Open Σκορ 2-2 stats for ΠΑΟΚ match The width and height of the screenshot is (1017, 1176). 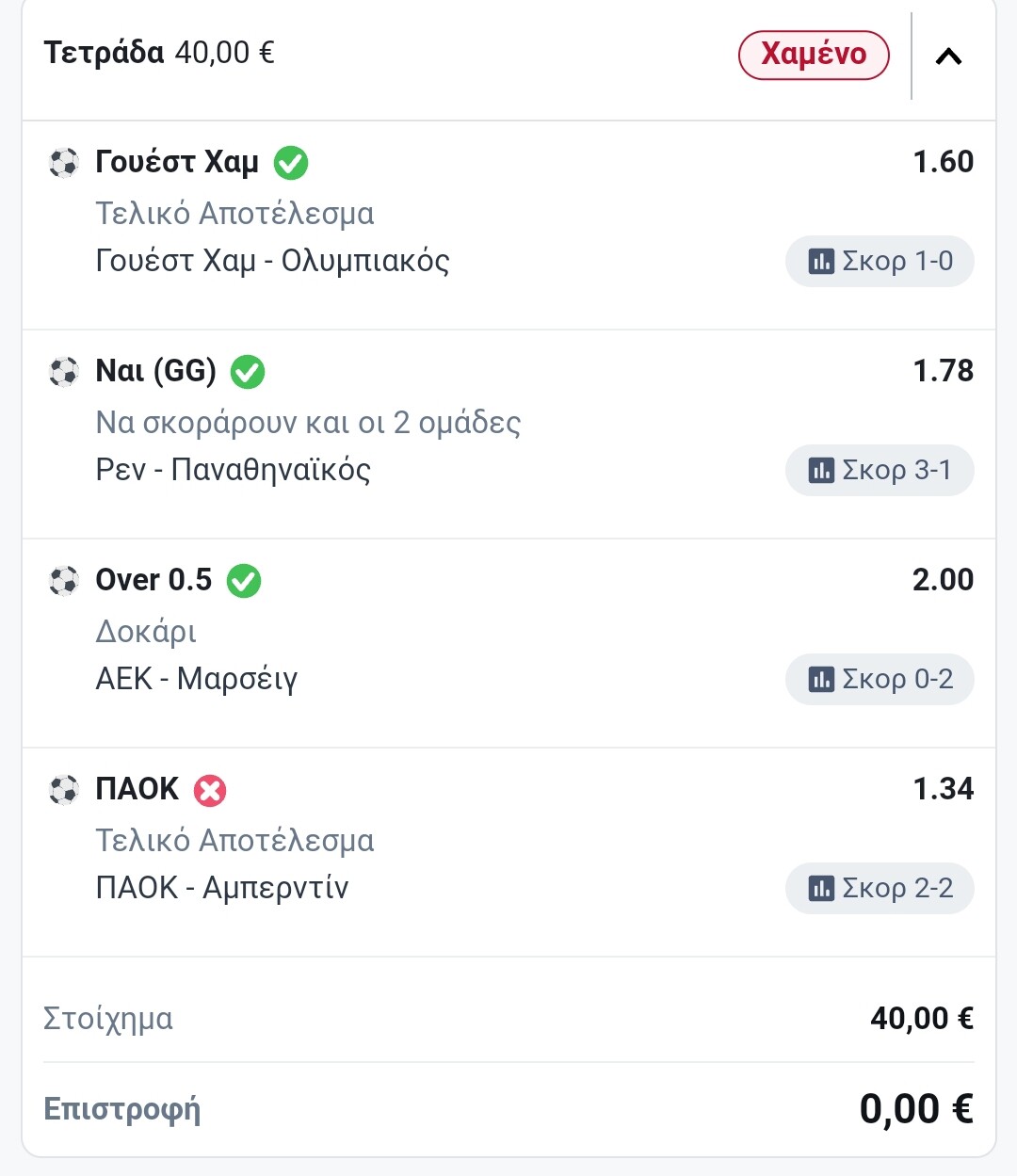[x=880, y=888]
